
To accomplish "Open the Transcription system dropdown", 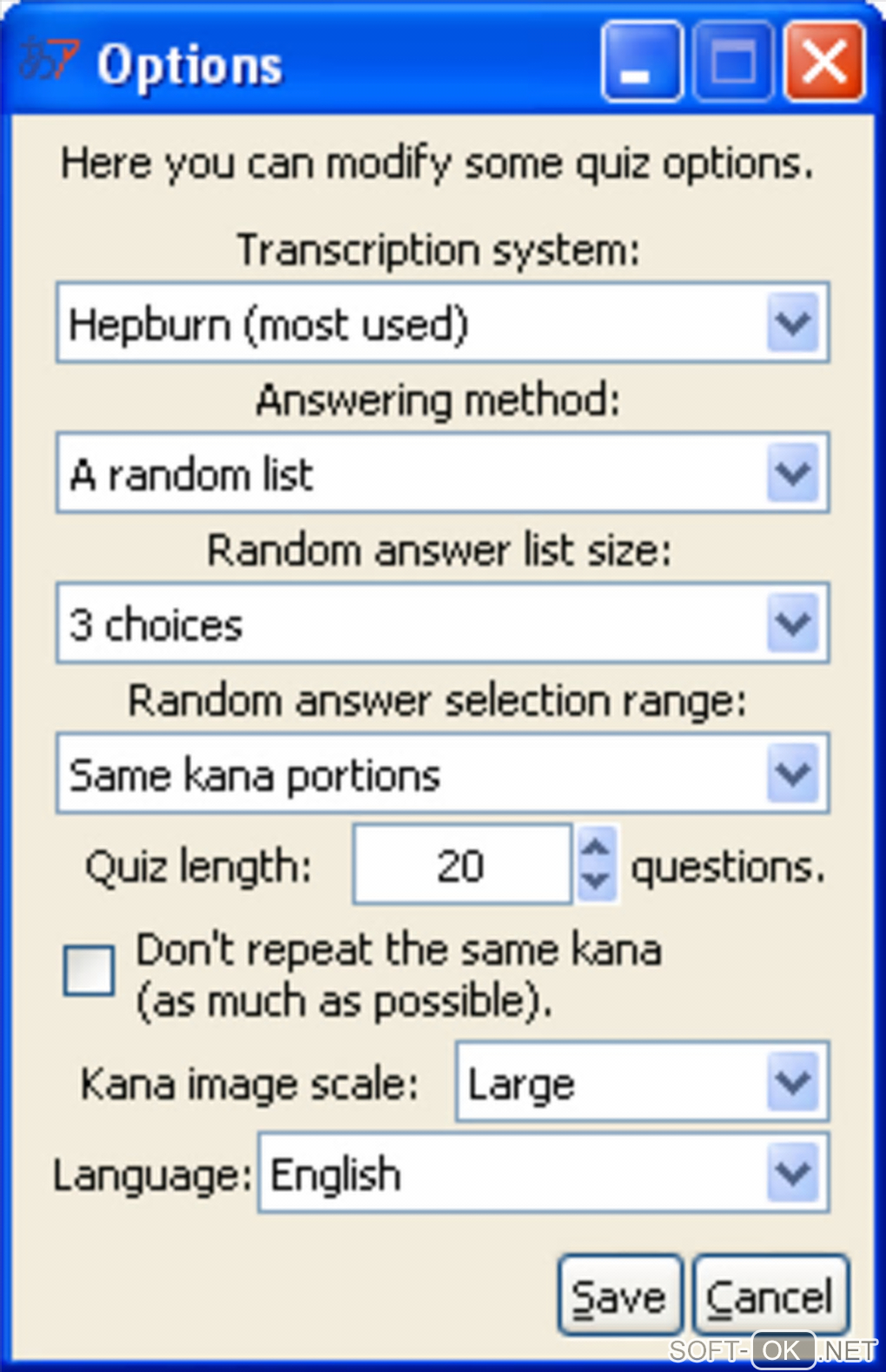I will pos(793,324).
